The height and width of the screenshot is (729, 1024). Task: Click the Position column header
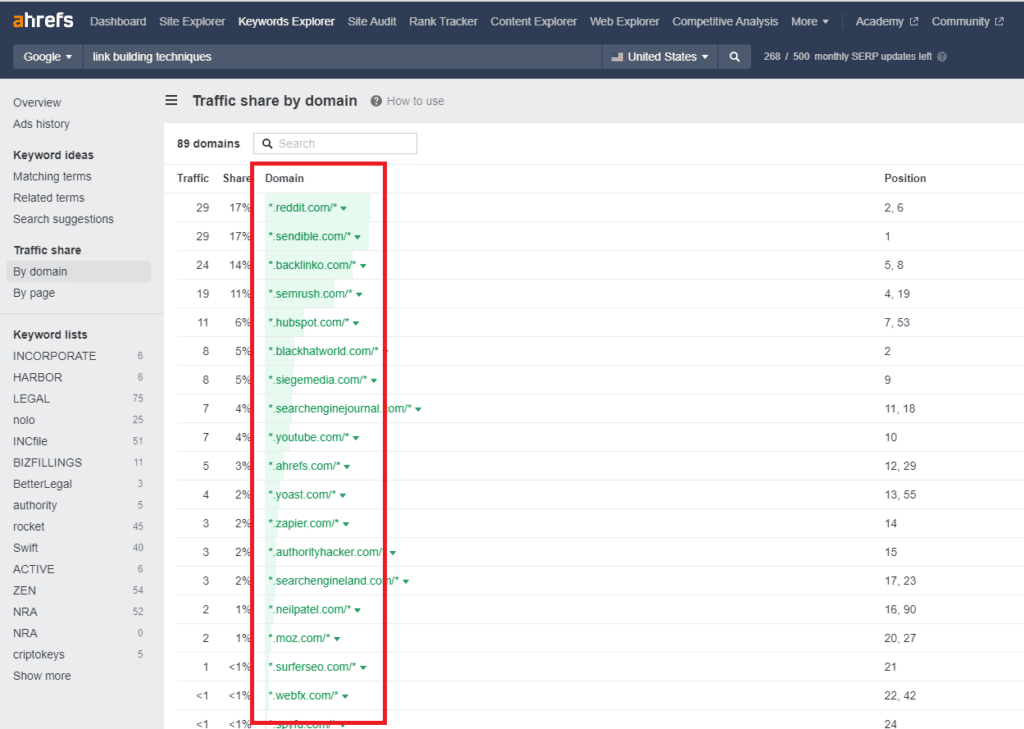coord(905,178)
